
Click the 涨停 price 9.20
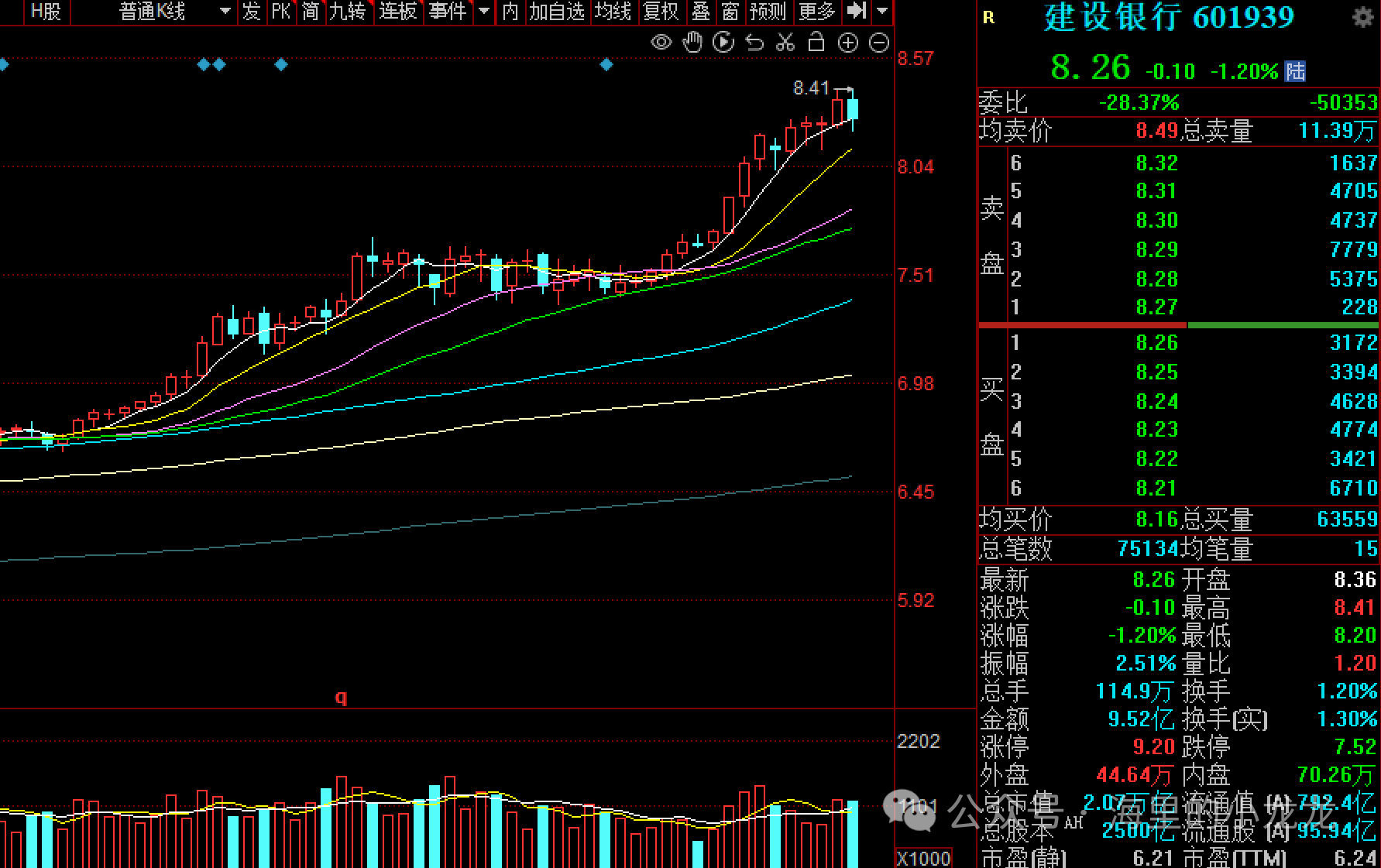click(1153, 746)
